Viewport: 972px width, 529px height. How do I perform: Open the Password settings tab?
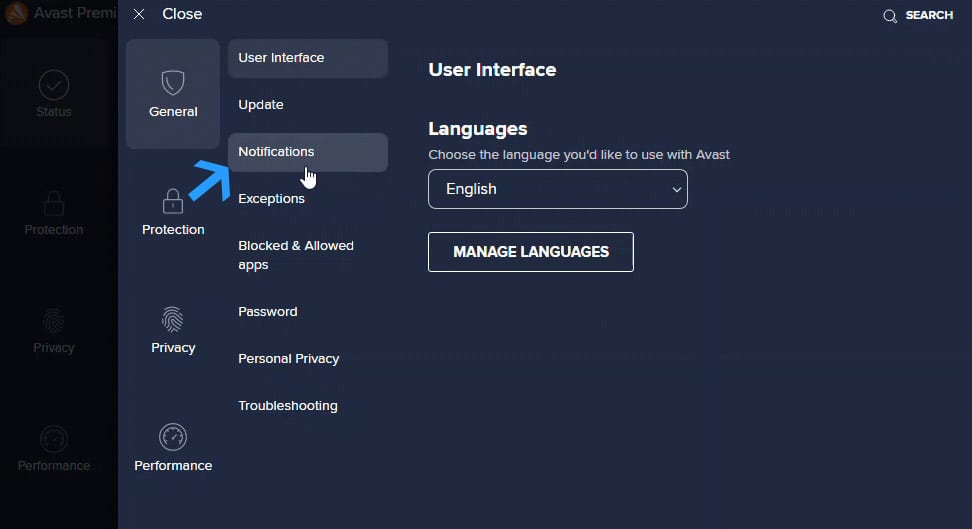[x=308, y=311]
